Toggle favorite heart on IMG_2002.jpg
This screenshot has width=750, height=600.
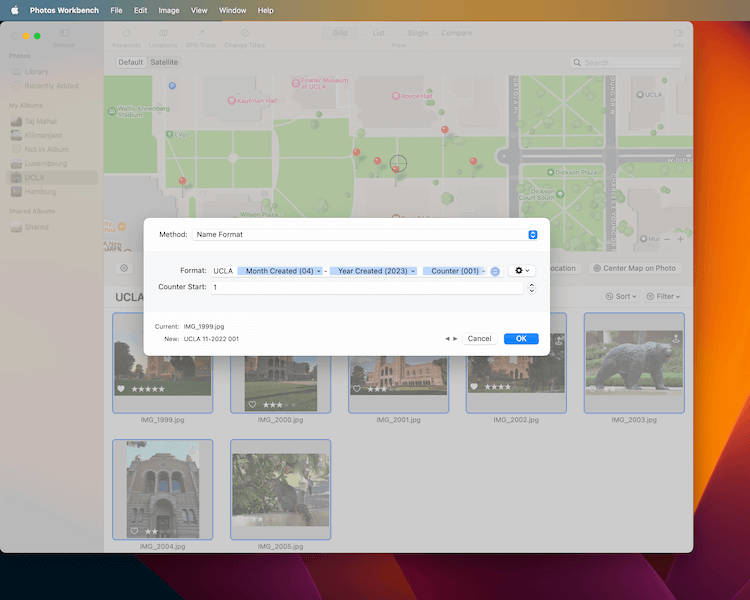click(x=474, y=386)
